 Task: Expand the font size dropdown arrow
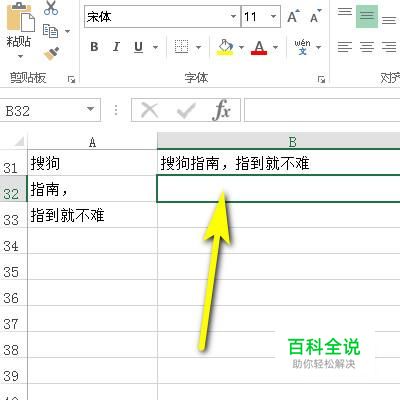(274, 16)
